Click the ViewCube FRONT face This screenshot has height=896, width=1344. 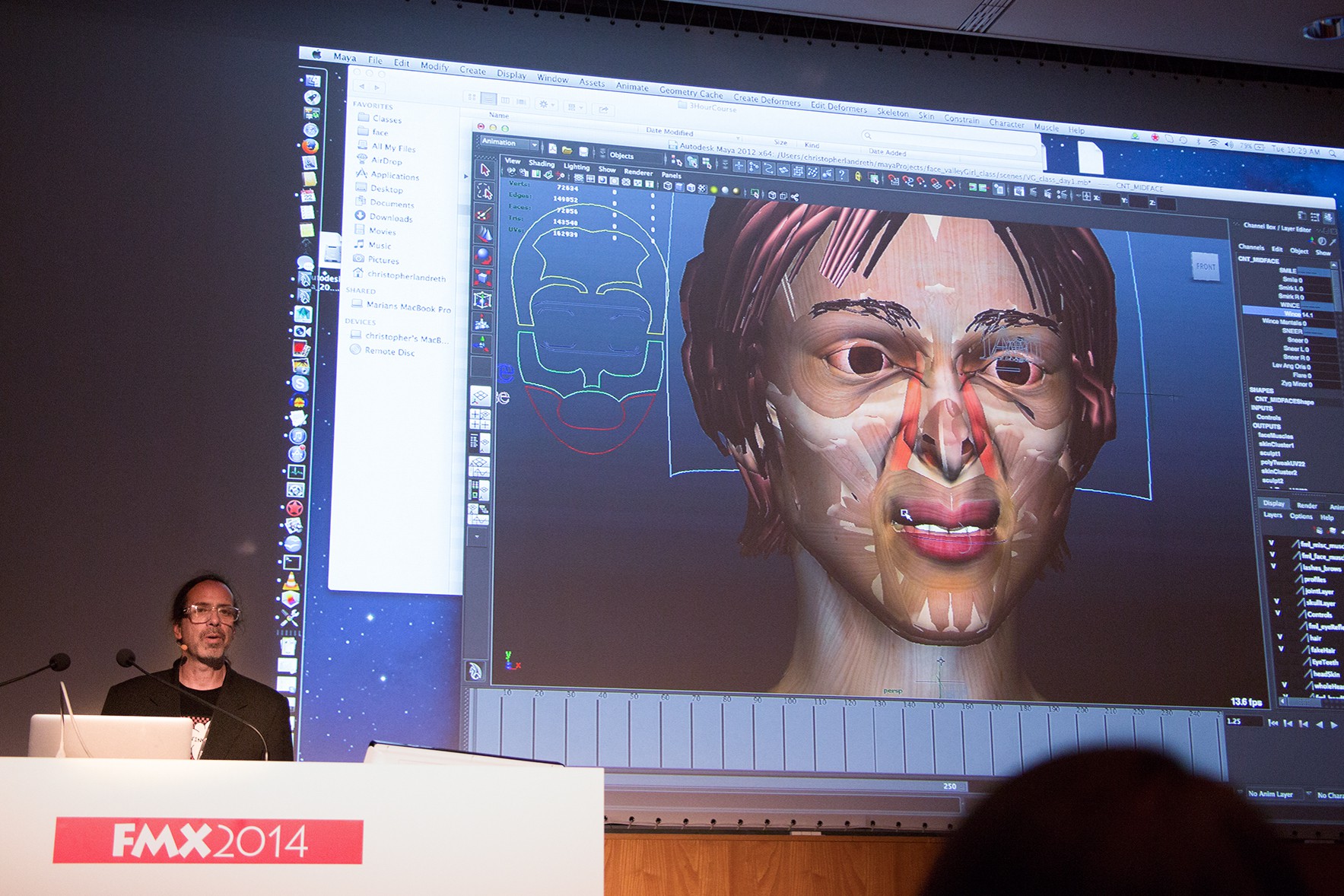pyautogui.click(x=1206, y=266)
